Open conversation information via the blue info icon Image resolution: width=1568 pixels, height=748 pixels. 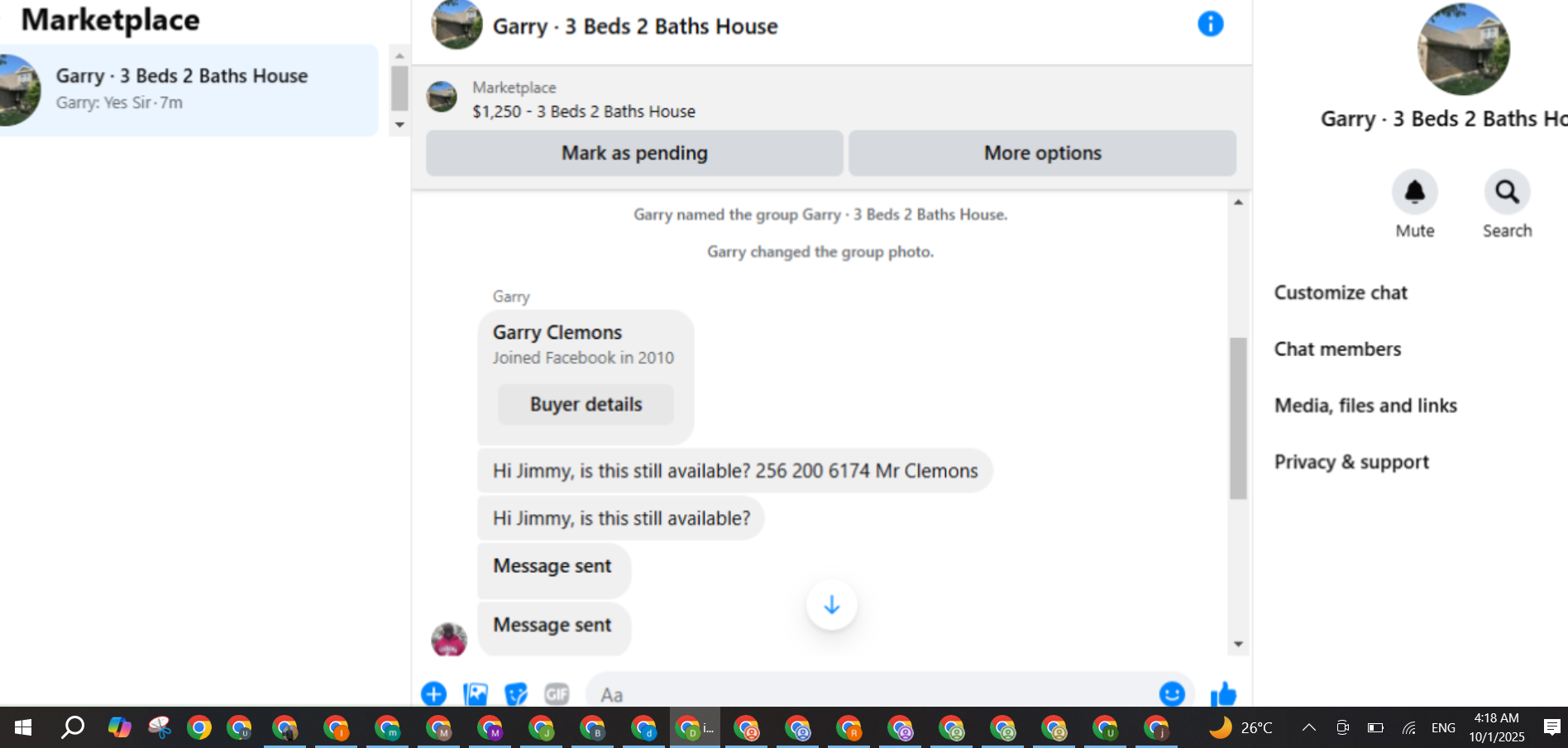(x=1210, y=24)
